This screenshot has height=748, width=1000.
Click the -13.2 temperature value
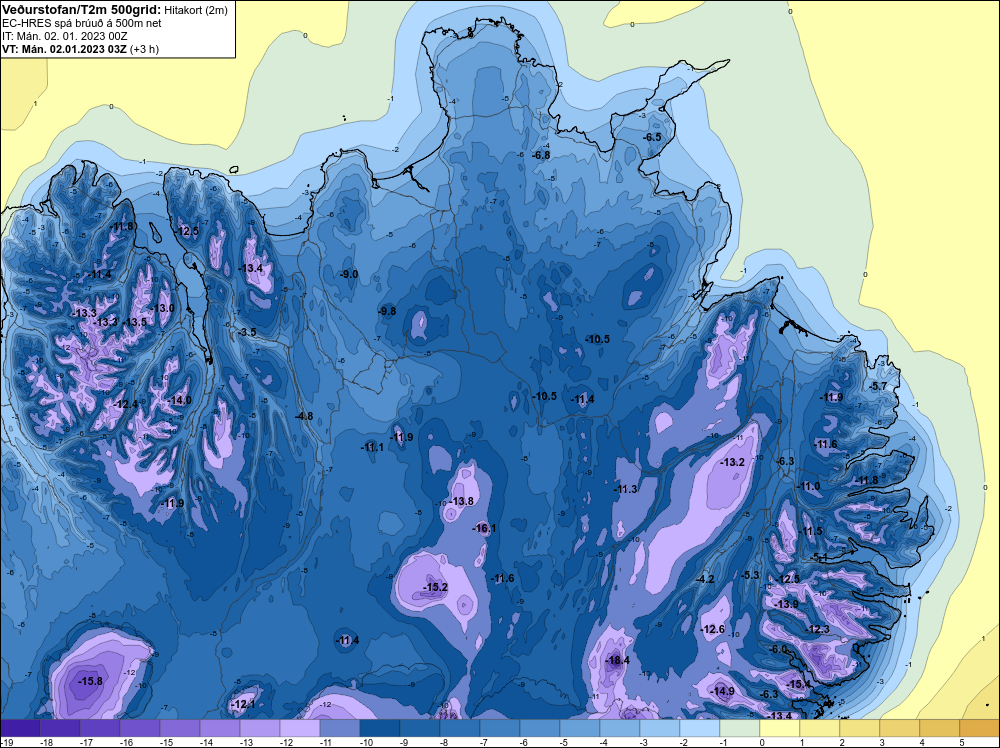(732, 462)
